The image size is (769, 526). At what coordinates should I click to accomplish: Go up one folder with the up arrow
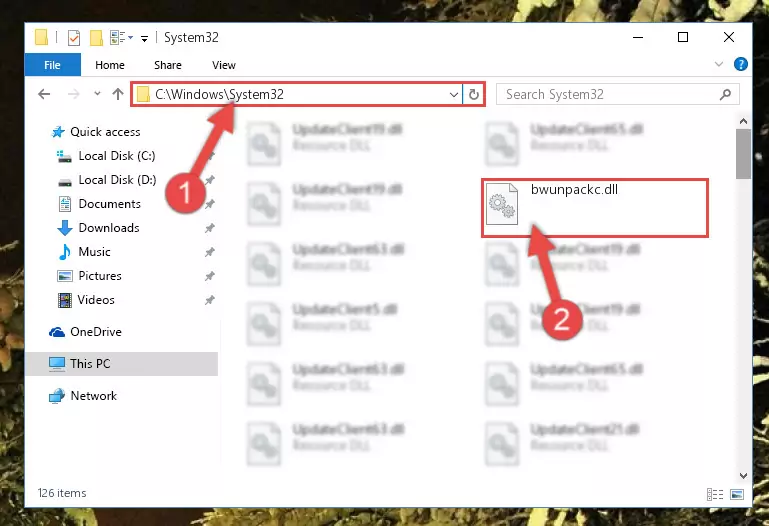coord(118,94)
